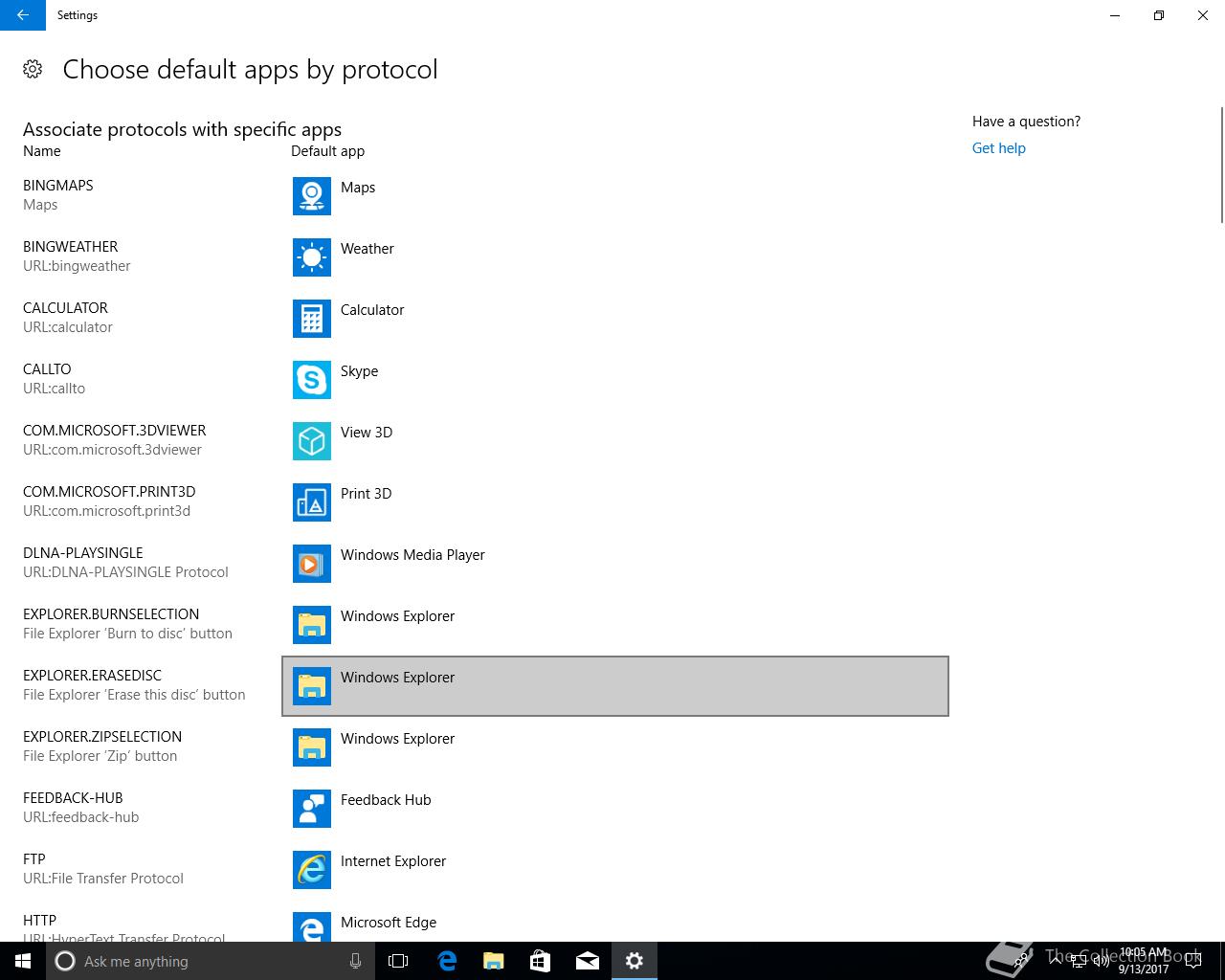Click the Skype icon for CALLTO
Image resolution: width=1225 pixels, height=980 pixels.
tap(312, 380)
